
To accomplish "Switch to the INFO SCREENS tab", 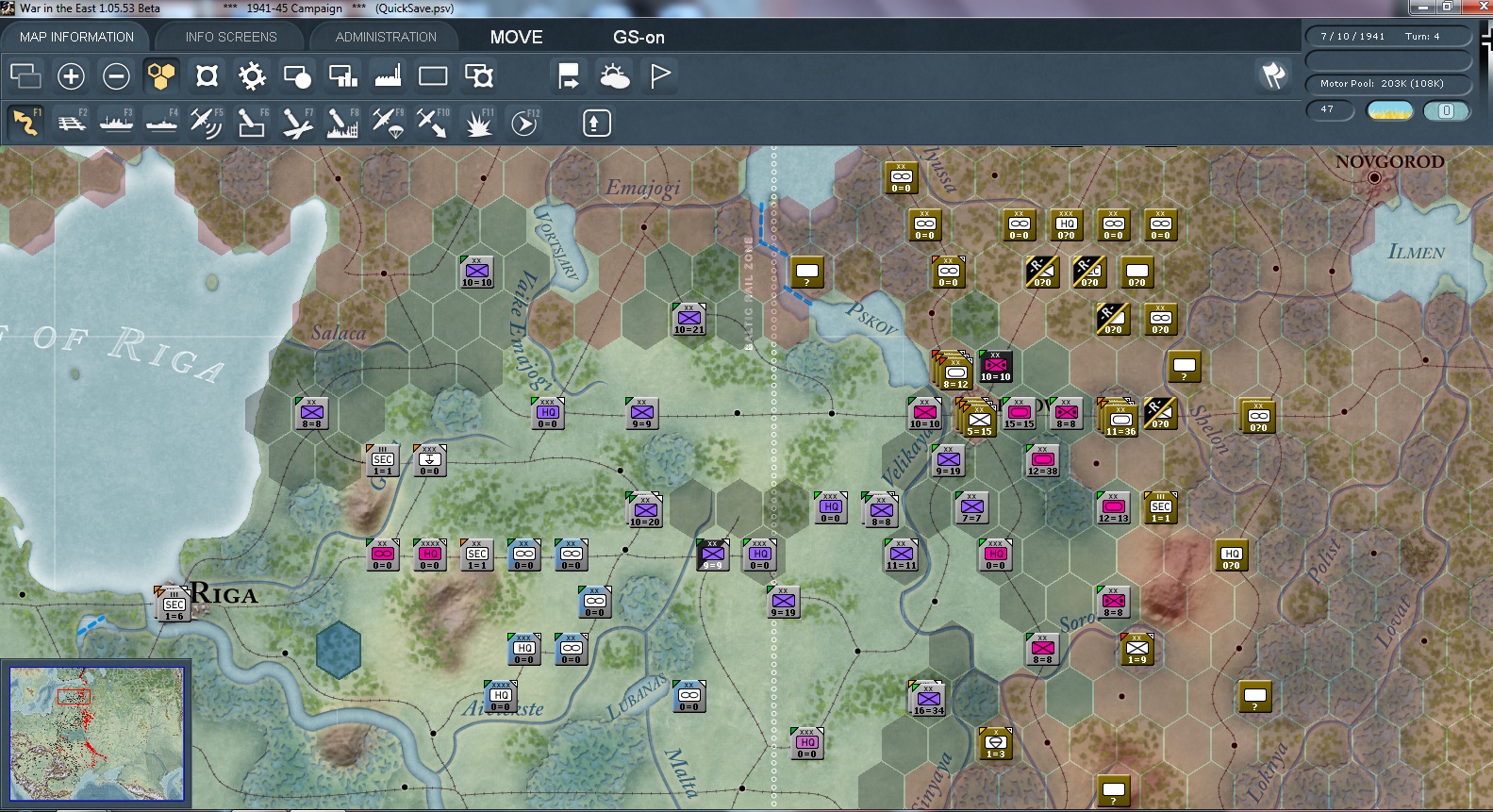I will coord(231,37).
